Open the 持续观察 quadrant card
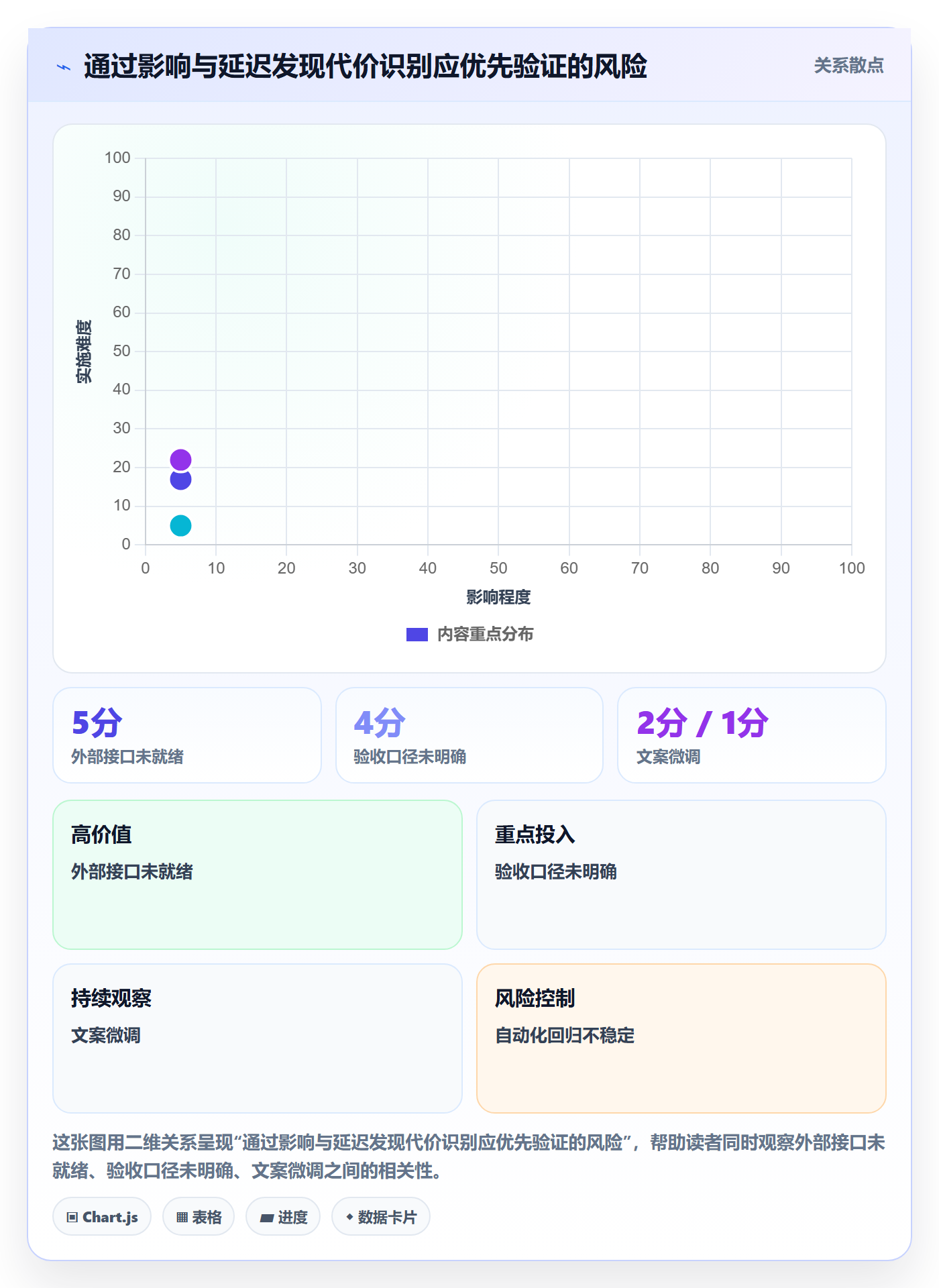Viewport: 939px width, 1288px height. [x=258, y=1038]
